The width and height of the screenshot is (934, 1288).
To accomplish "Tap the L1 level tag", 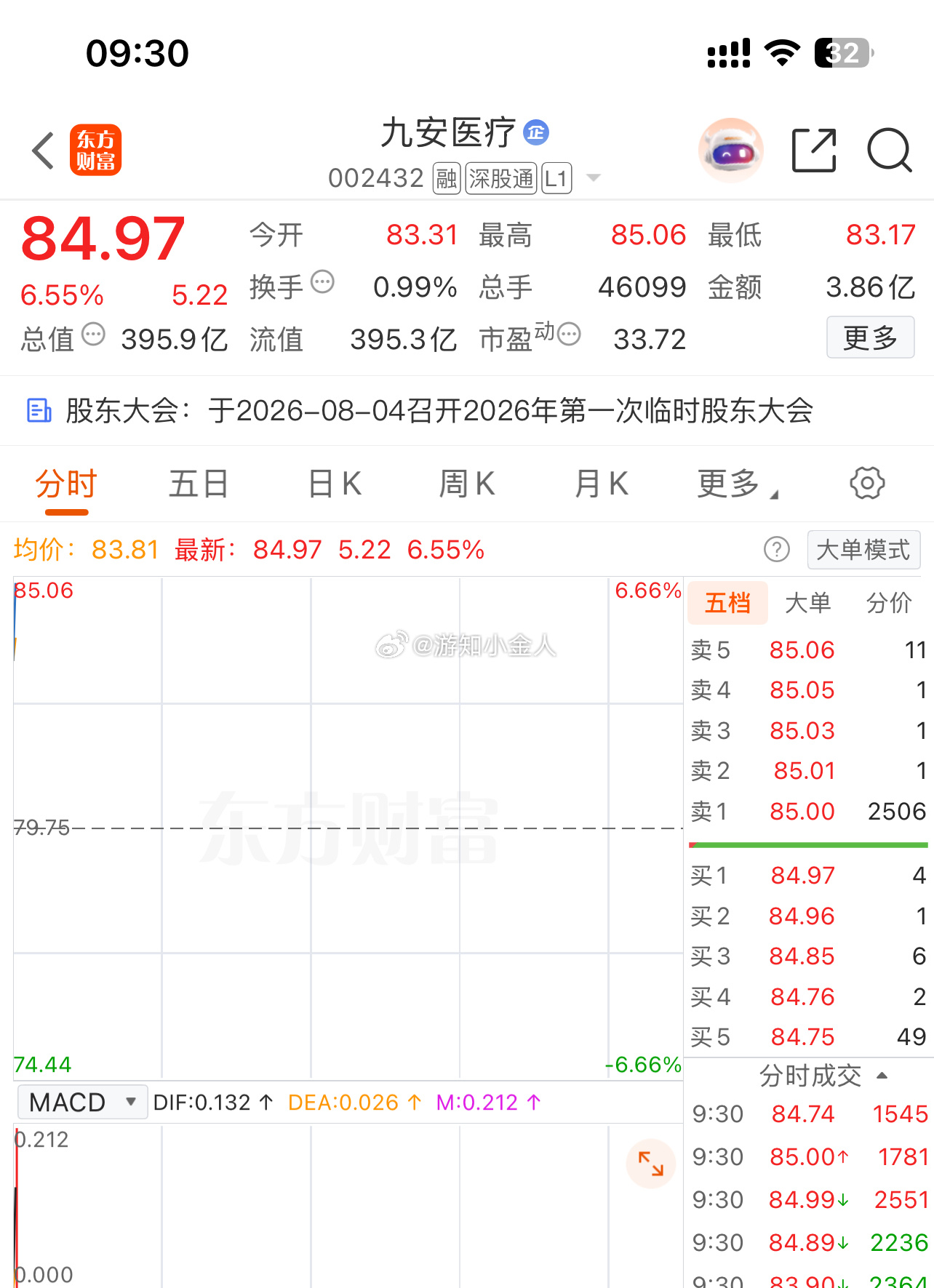I will pos(556,178).
